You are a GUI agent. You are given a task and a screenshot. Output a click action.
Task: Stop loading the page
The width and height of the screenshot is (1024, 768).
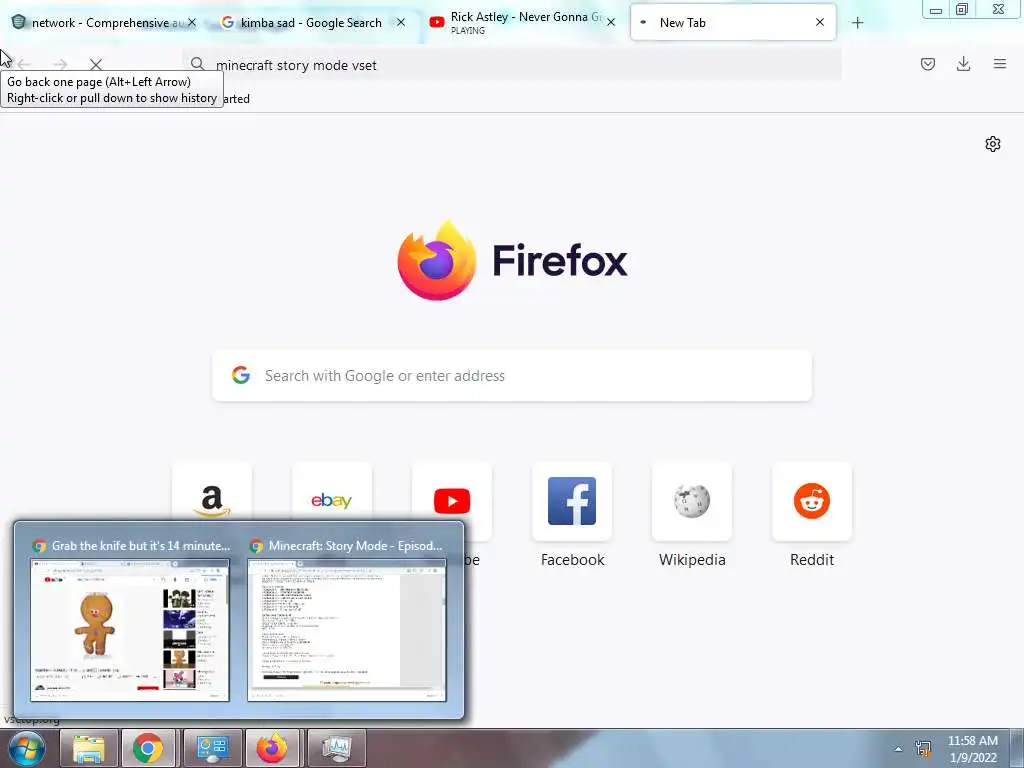96,64
